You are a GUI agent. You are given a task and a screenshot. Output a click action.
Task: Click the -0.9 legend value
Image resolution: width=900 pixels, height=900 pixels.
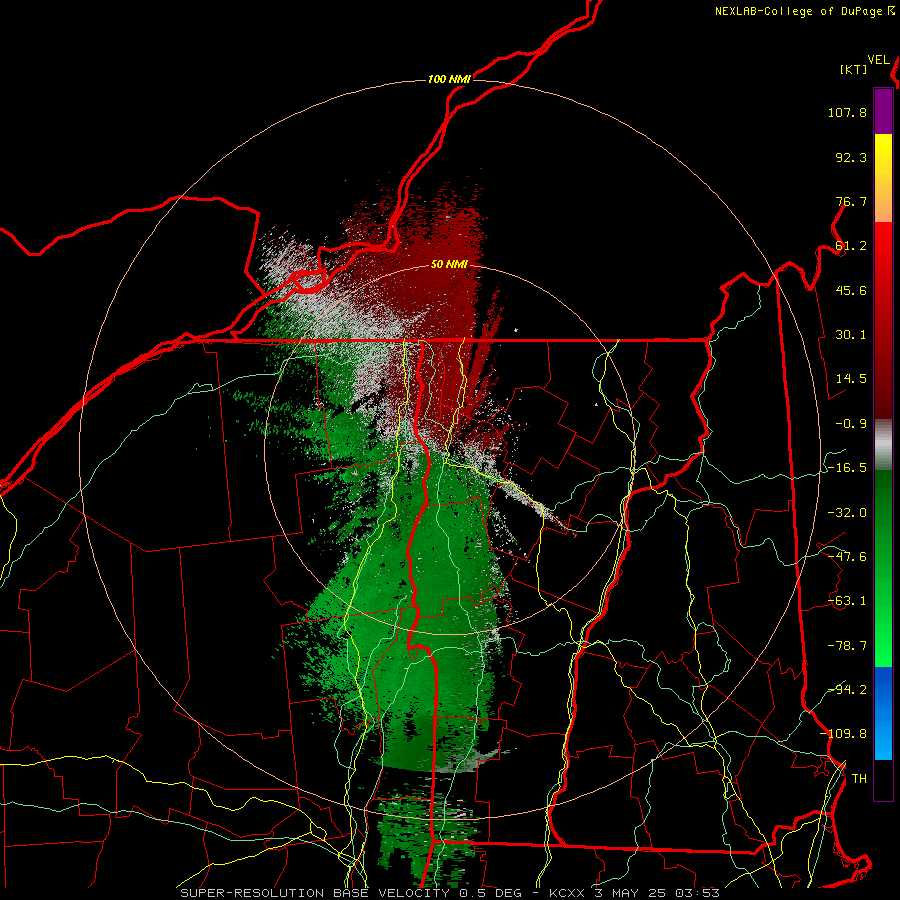[x=851, y=424]
